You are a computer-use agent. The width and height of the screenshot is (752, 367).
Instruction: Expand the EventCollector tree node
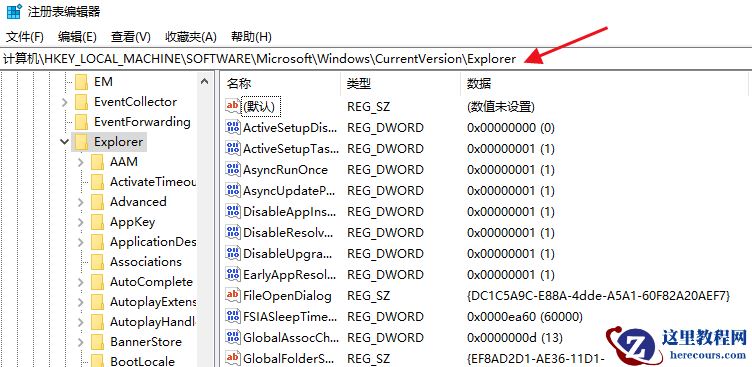coord(65,102)
